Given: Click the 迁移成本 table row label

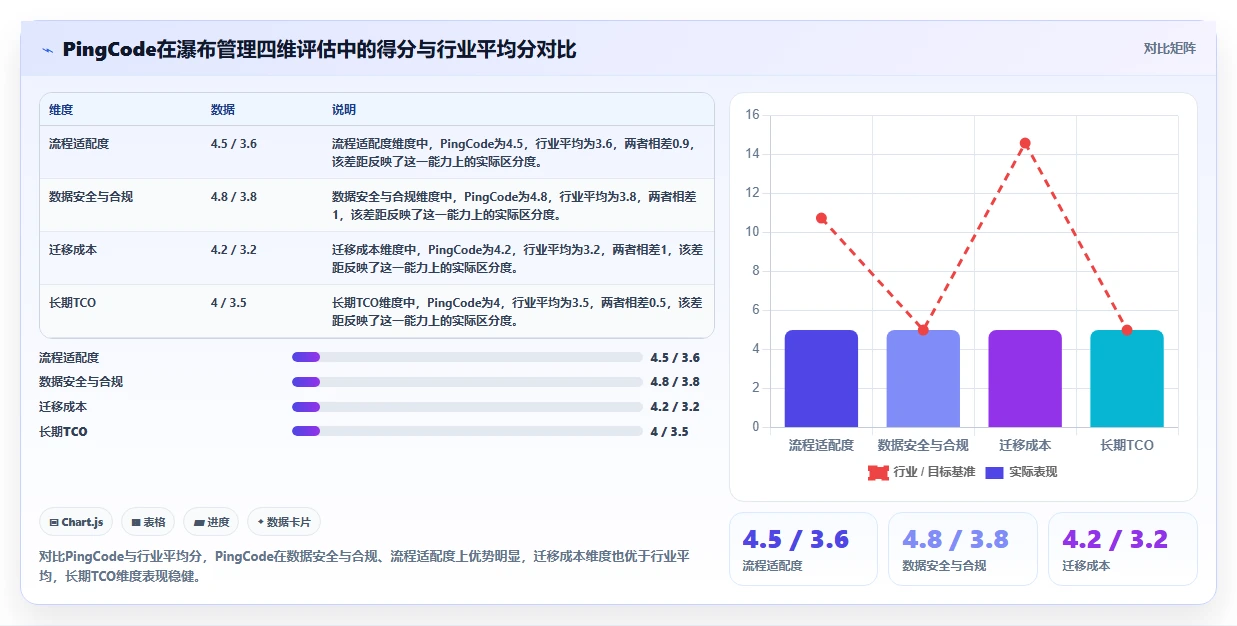Looking at the screenshot, I should [x=73, y=250].
